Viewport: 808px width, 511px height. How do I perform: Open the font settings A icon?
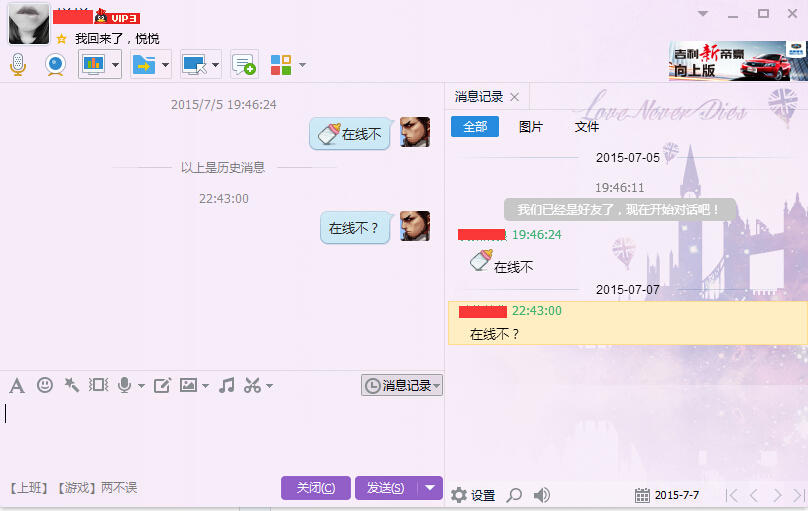pos(17,385)
